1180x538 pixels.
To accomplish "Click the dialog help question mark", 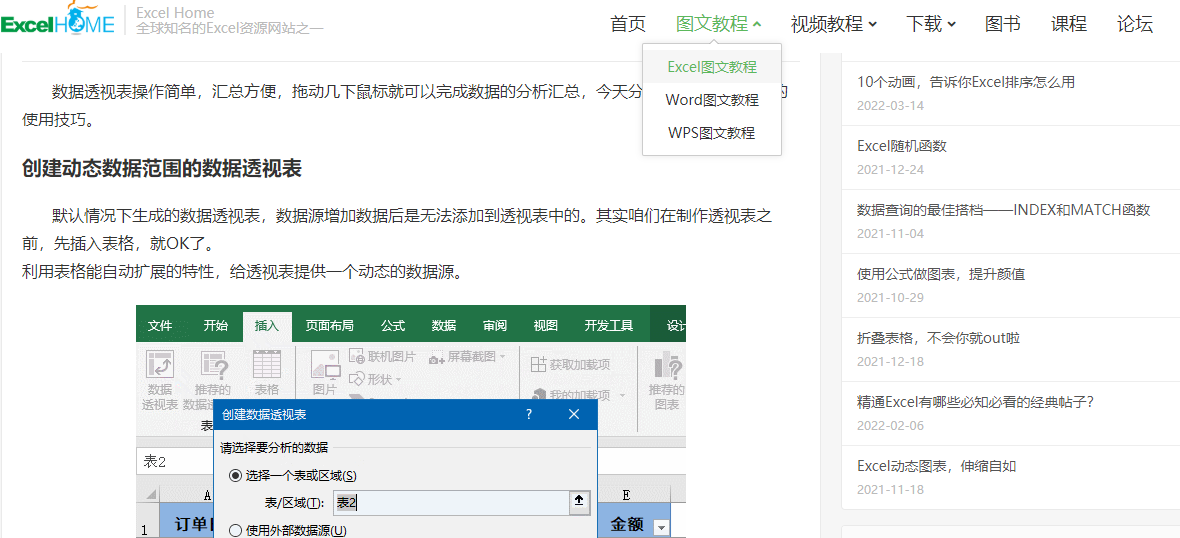I will tap(529, 415).
